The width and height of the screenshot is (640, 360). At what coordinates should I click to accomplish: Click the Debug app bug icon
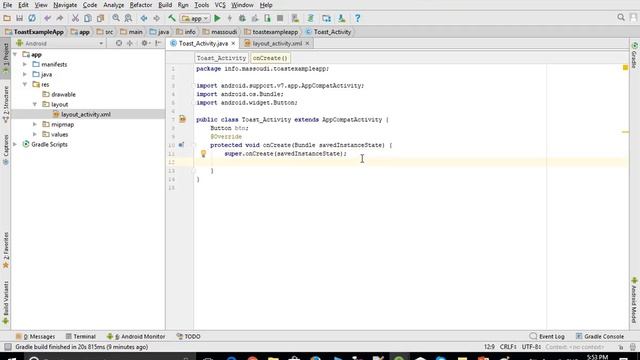pos(242,18)
